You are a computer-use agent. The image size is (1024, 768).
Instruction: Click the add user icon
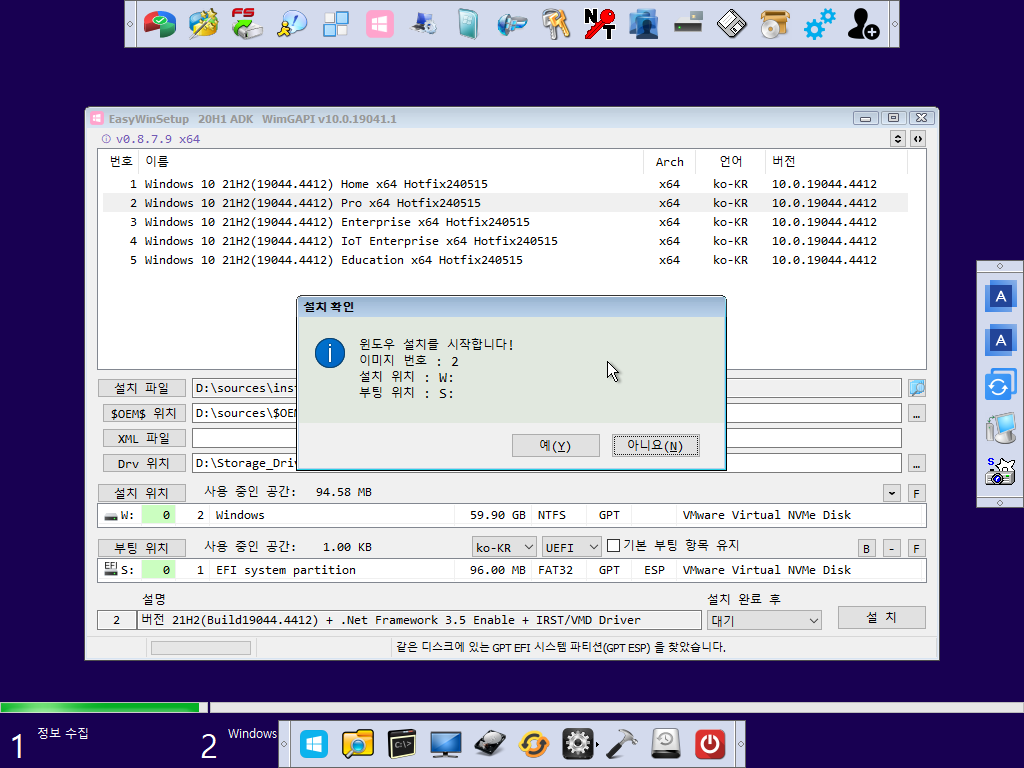863,24
